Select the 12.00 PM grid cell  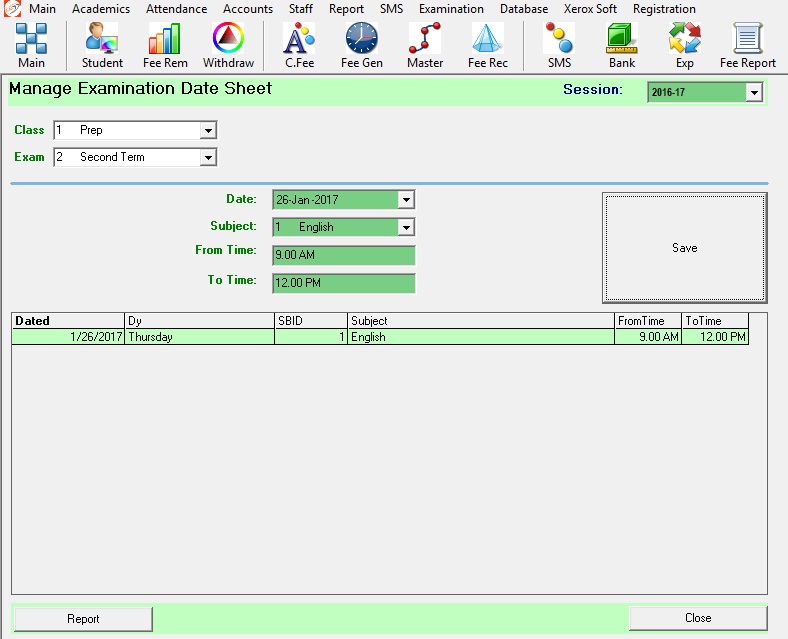pyautogui.click(x=715, y=337)
